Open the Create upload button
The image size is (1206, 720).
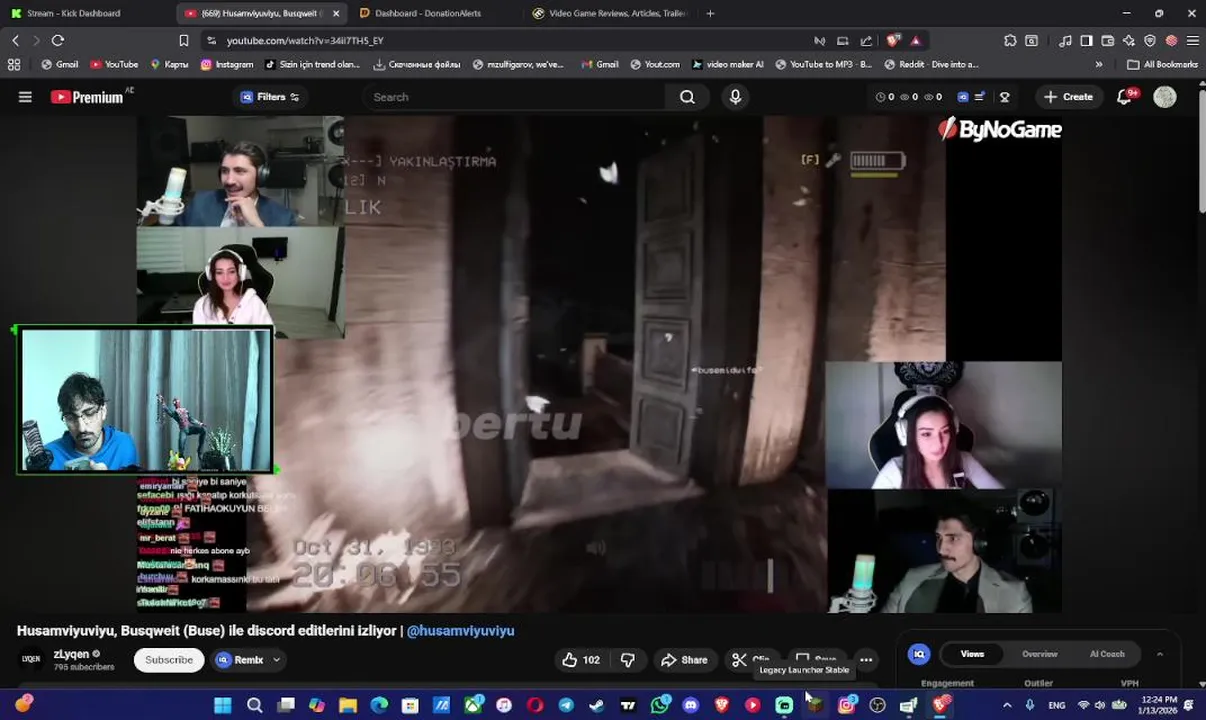coord(1068,97)
